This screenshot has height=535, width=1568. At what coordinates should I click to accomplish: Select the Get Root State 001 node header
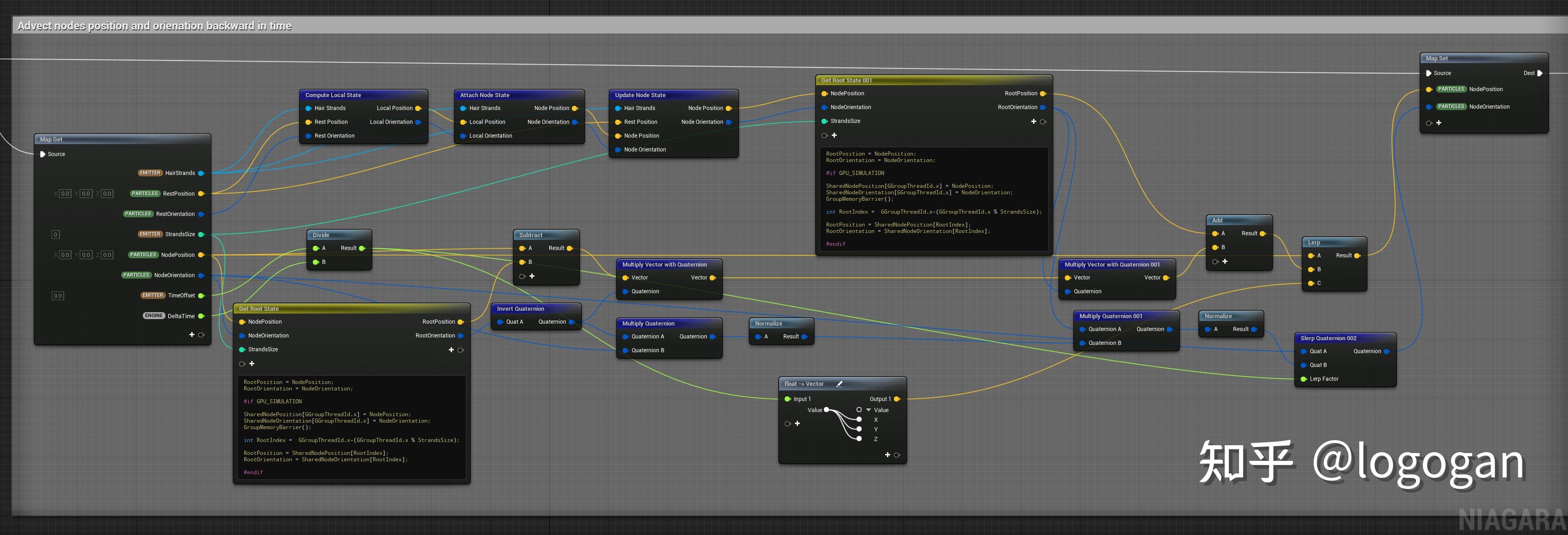tap(846, 80)
